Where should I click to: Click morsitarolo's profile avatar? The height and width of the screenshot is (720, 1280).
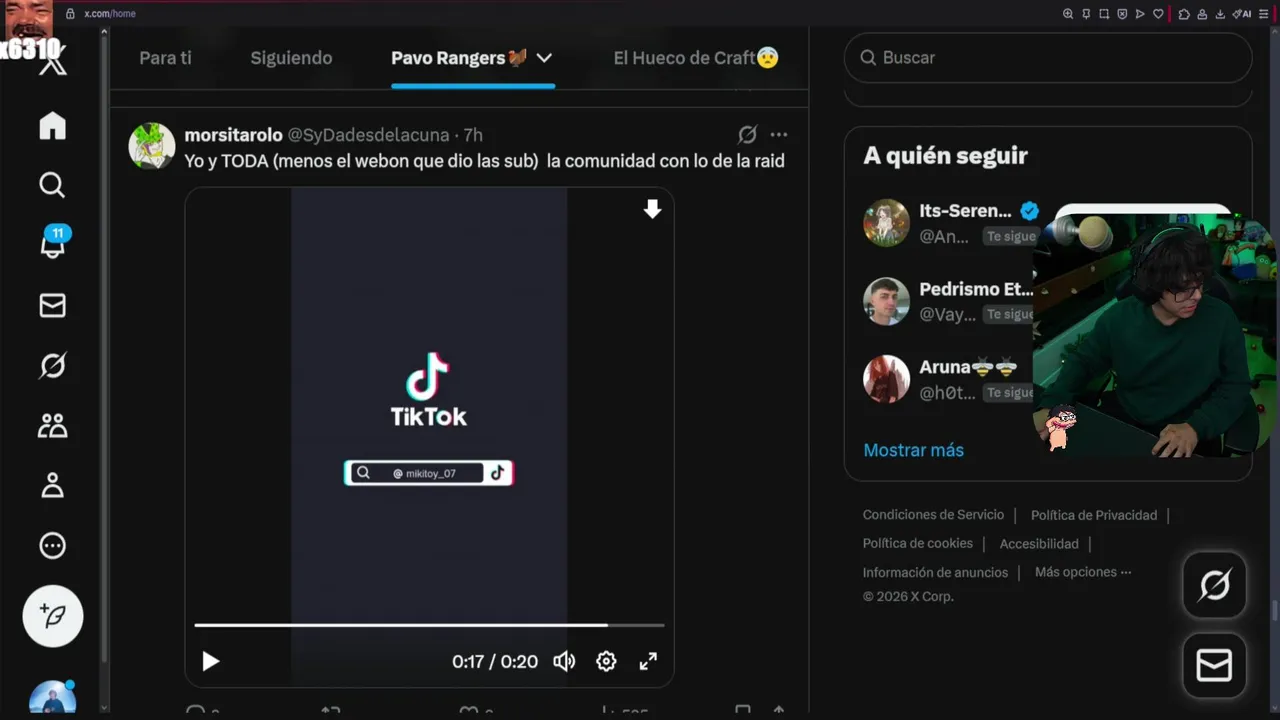[x=152, y=146]
